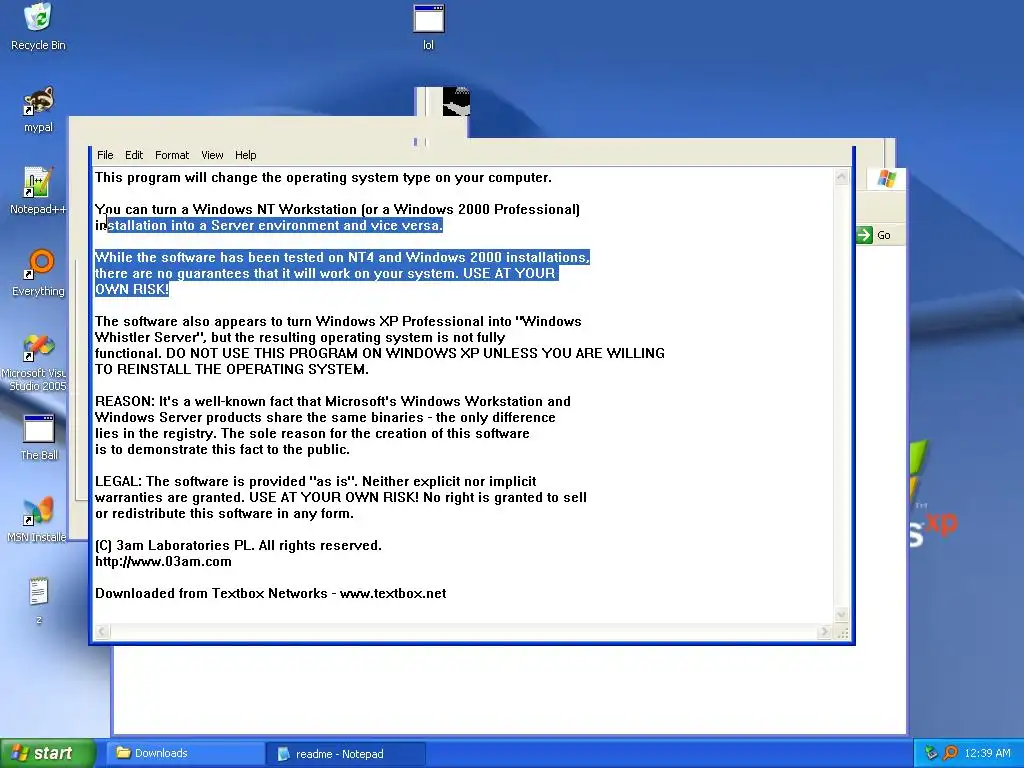1024x768 pixels.
Task: Click the Go button in the Explorer window
Action: click(875, 235)
